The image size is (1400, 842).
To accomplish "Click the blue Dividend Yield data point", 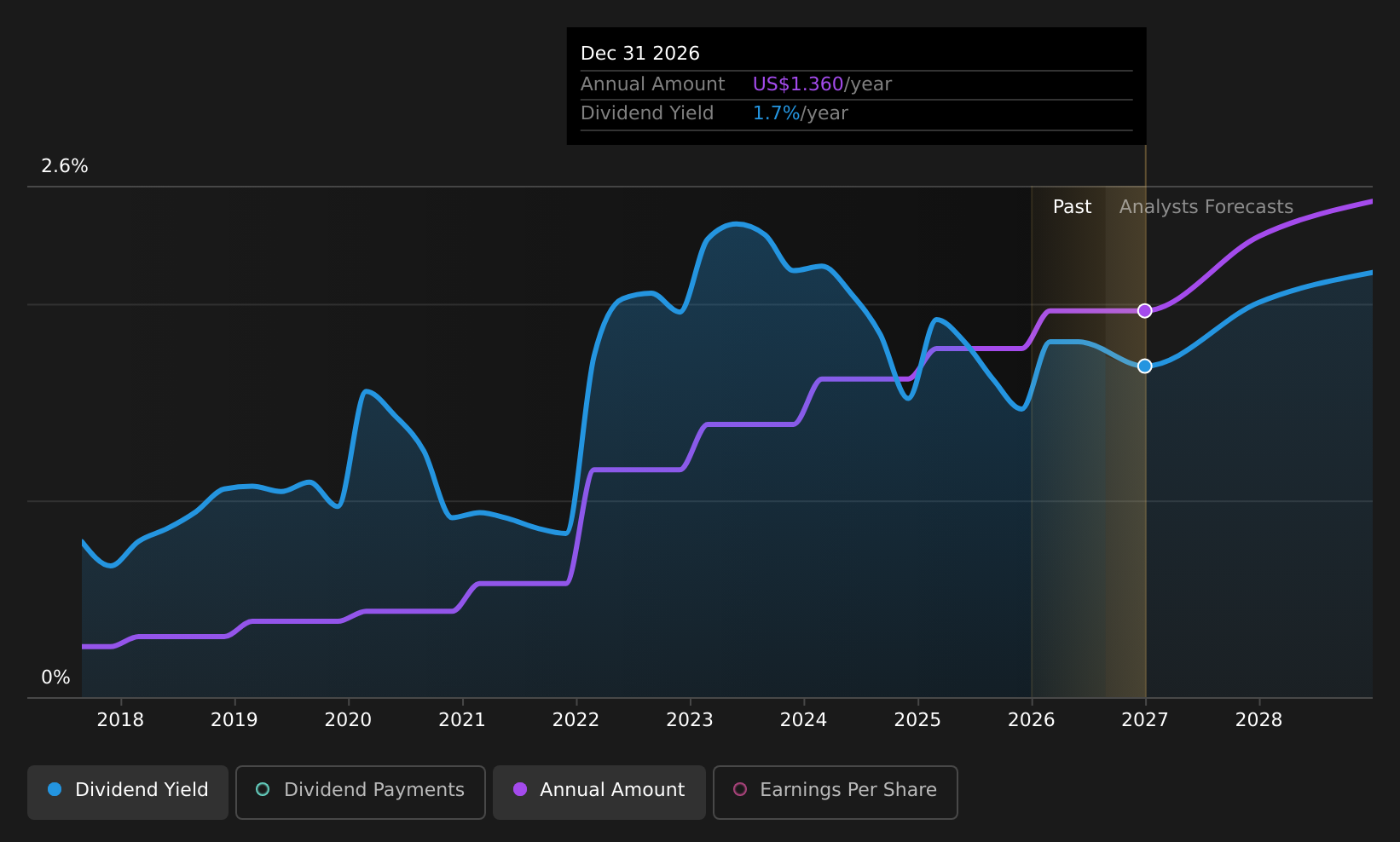I will click(1145, 366).
